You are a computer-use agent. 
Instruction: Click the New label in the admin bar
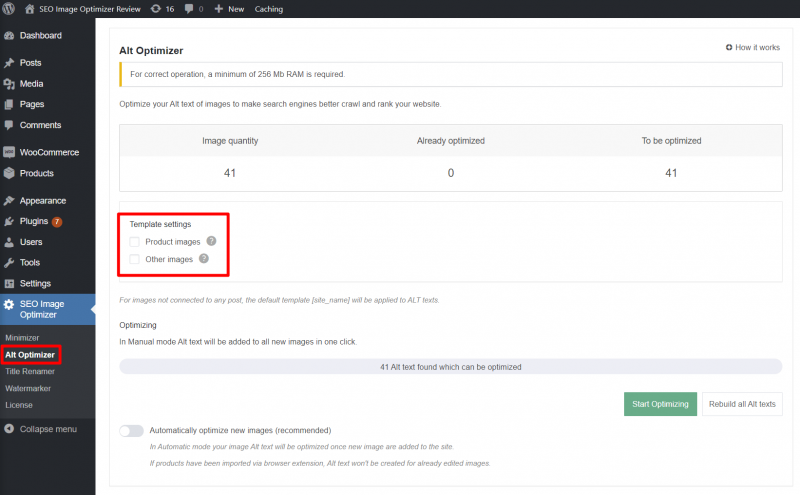point(236,9)
